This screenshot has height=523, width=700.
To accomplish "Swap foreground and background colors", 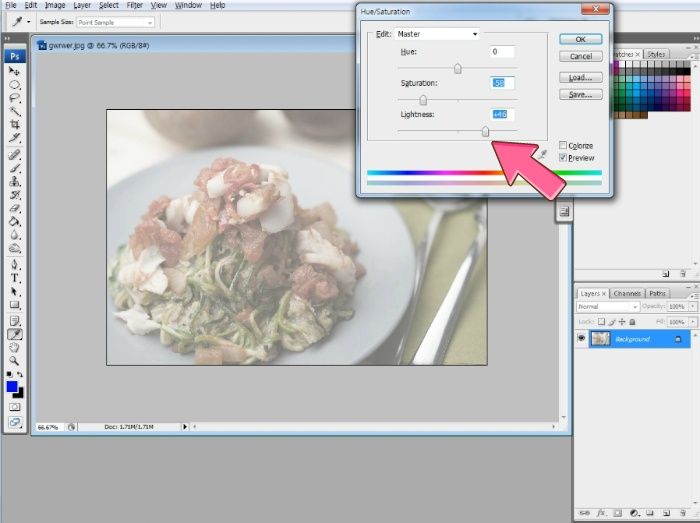I will pyautogui.click(x=20, y=374).
